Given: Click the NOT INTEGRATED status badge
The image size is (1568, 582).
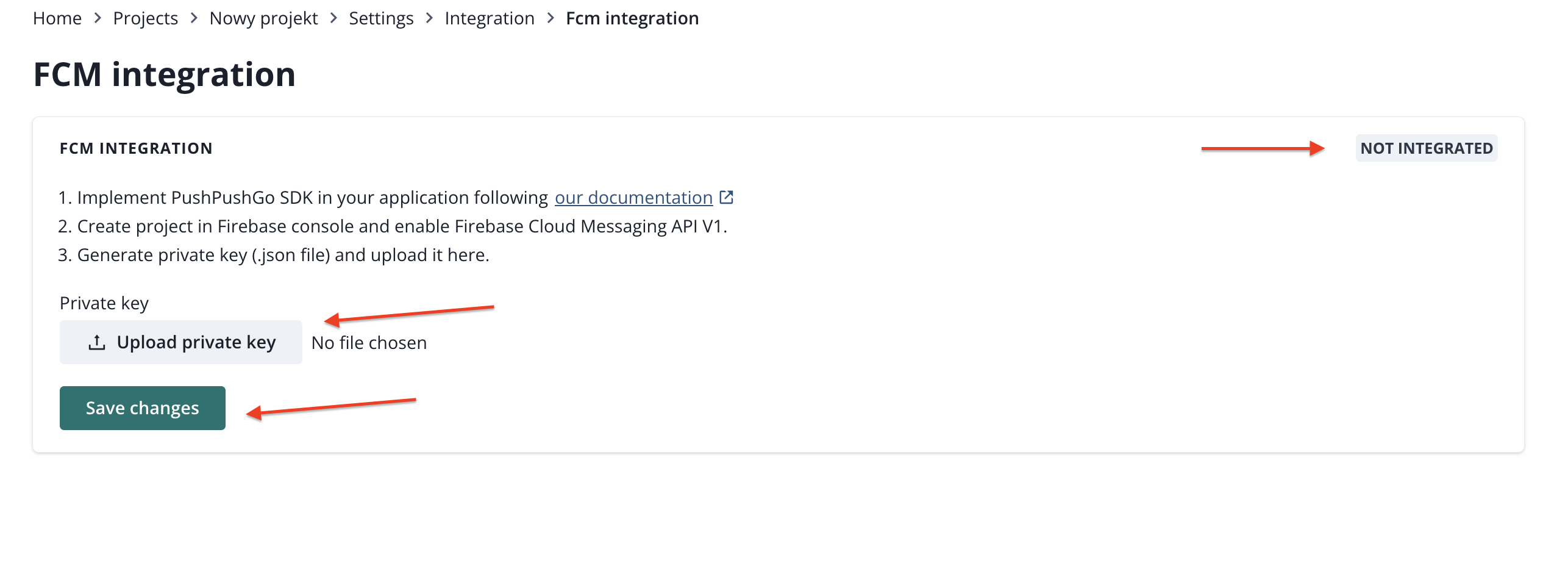Looking at the screenshot, I should tap(1426, 148).
